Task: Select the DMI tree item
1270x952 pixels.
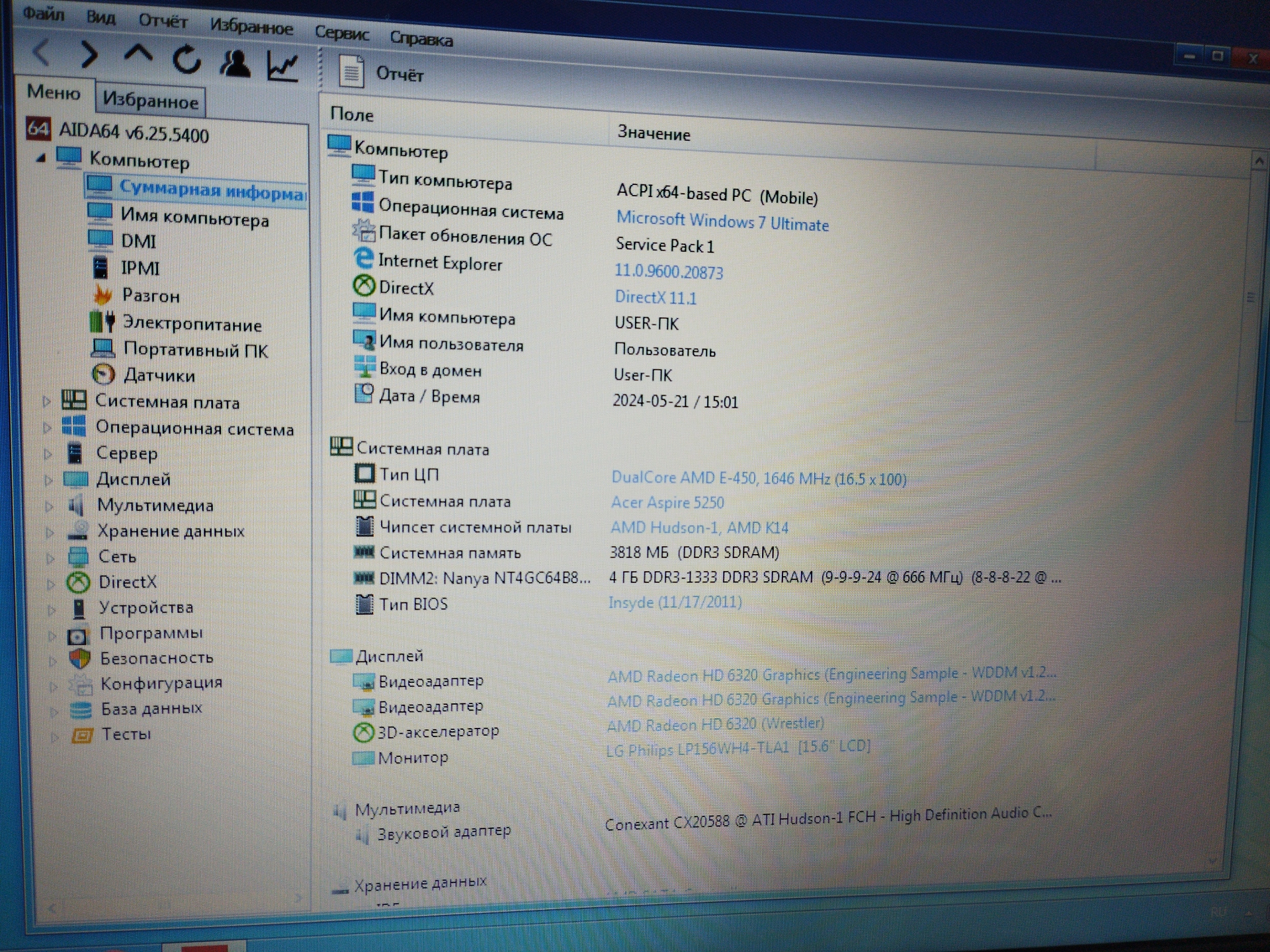Action: point(138,241)
